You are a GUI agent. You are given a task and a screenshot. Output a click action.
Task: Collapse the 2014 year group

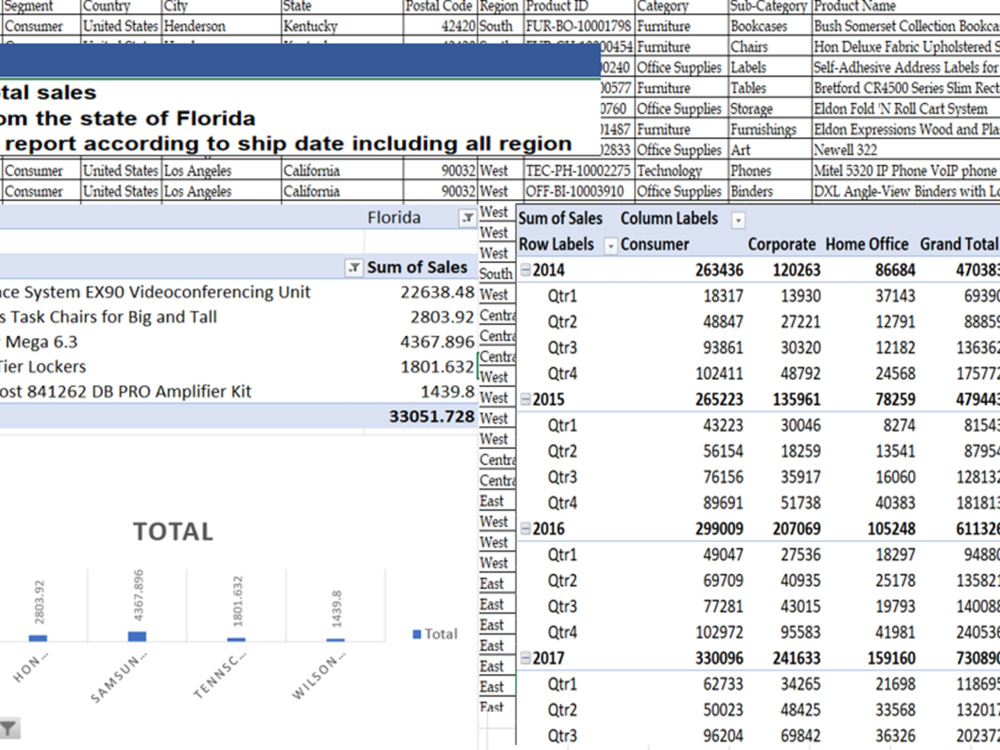point(526,270)
